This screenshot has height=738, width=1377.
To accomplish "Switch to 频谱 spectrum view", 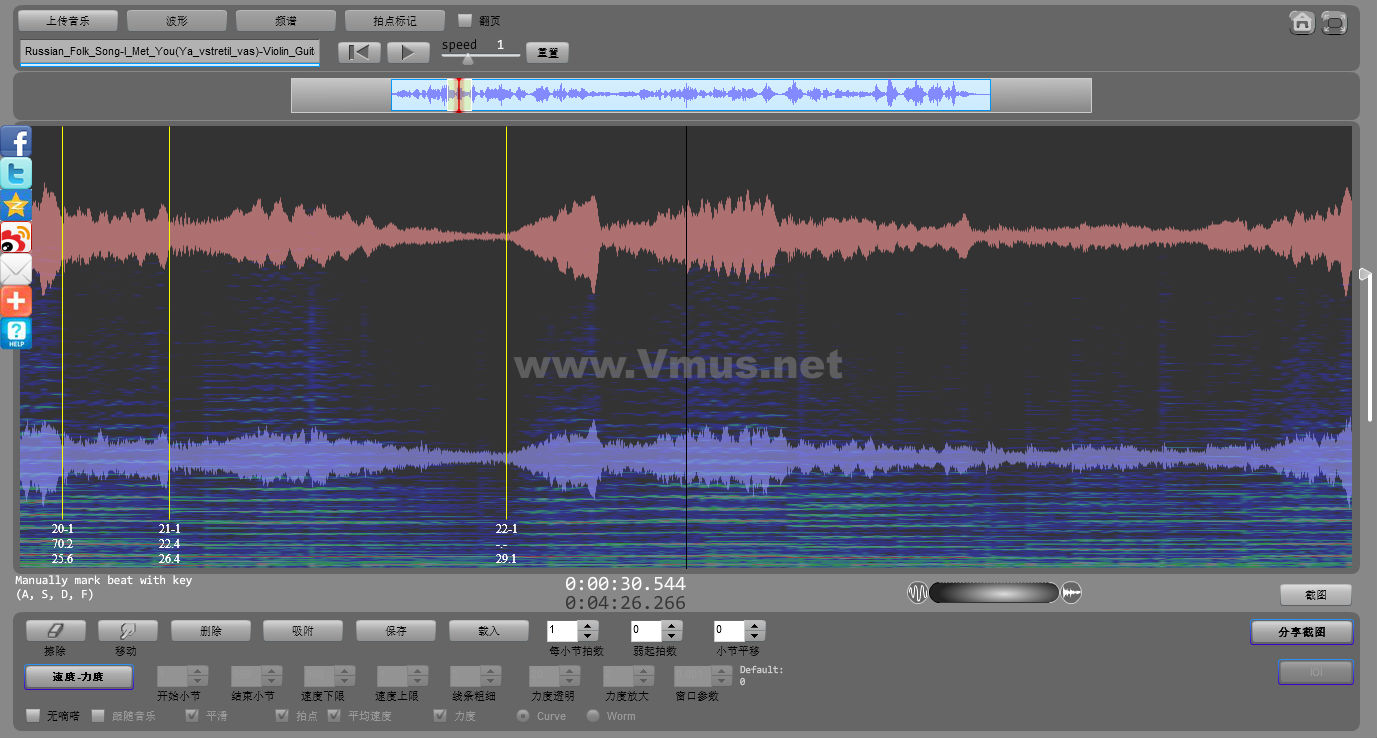I will [x=286, y=20].
